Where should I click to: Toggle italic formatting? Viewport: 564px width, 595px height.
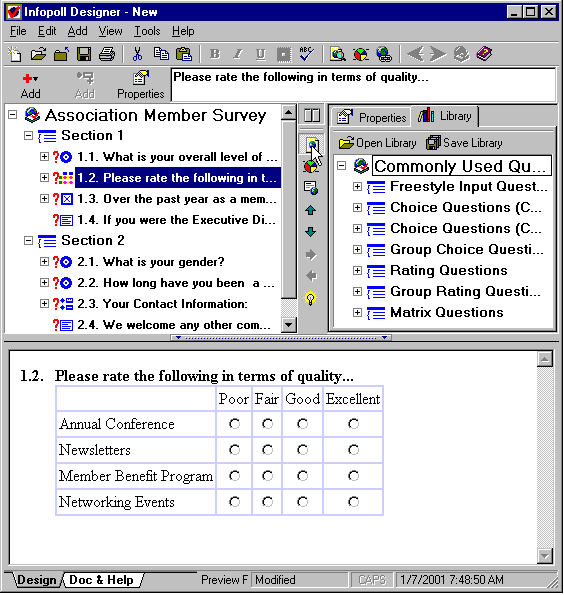238,54
